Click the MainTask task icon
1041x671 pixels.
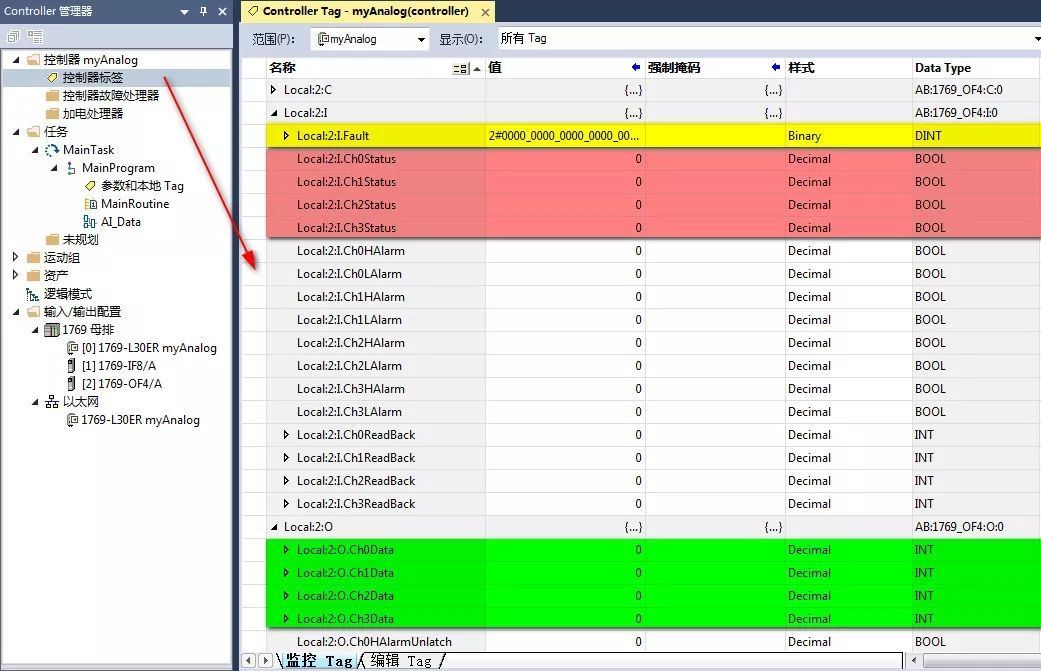(x=52, y=150)
